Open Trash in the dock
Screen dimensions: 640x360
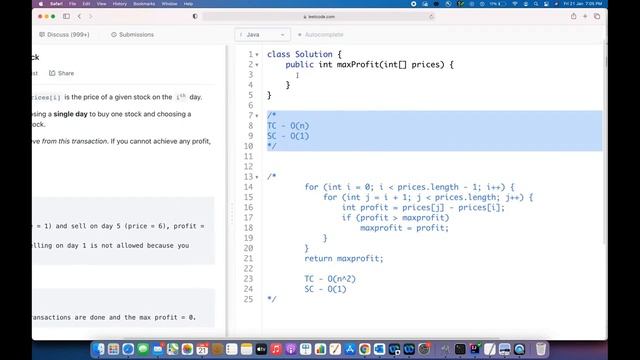click(x=541, y=349)
